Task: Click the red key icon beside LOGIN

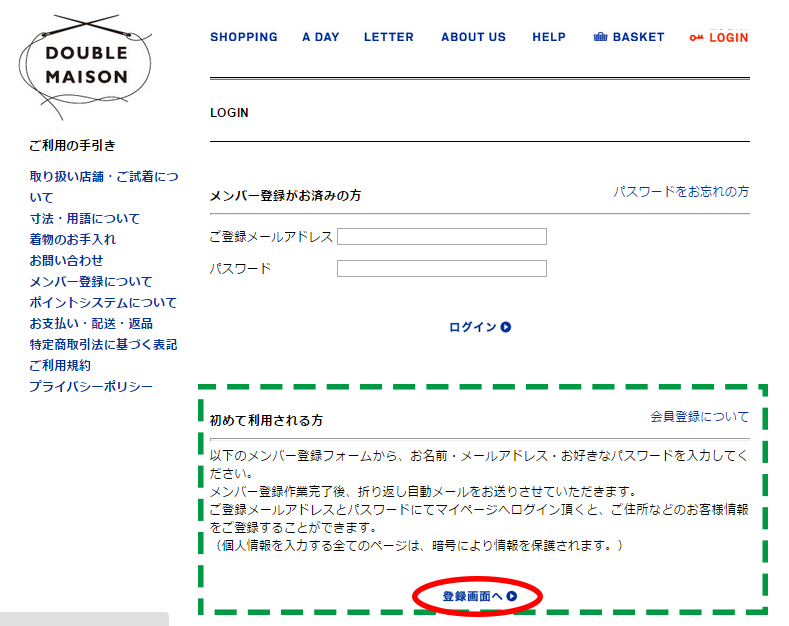Action: click(696, 38)
